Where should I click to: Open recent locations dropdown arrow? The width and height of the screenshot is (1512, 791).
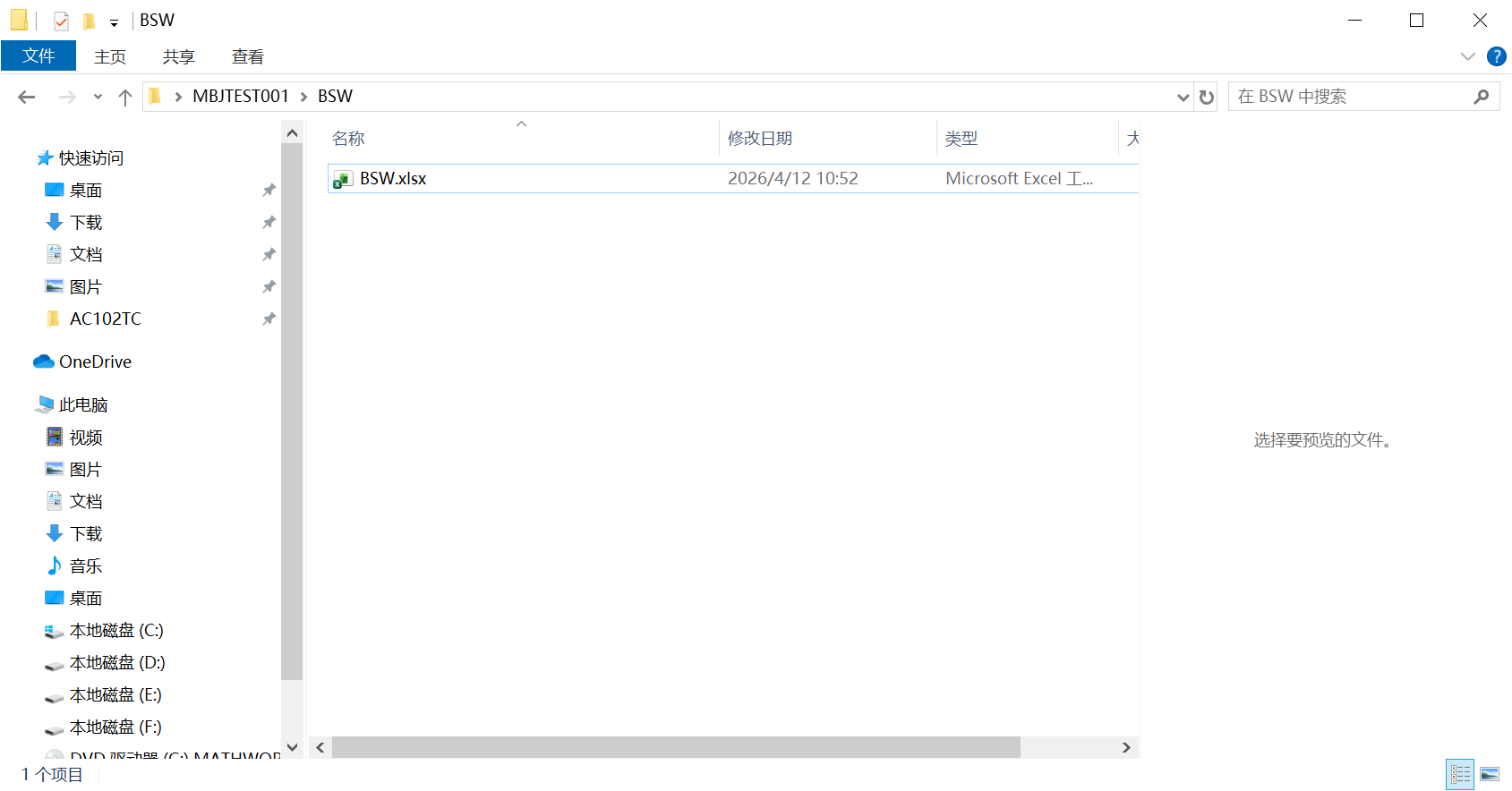tap(98, 97)
